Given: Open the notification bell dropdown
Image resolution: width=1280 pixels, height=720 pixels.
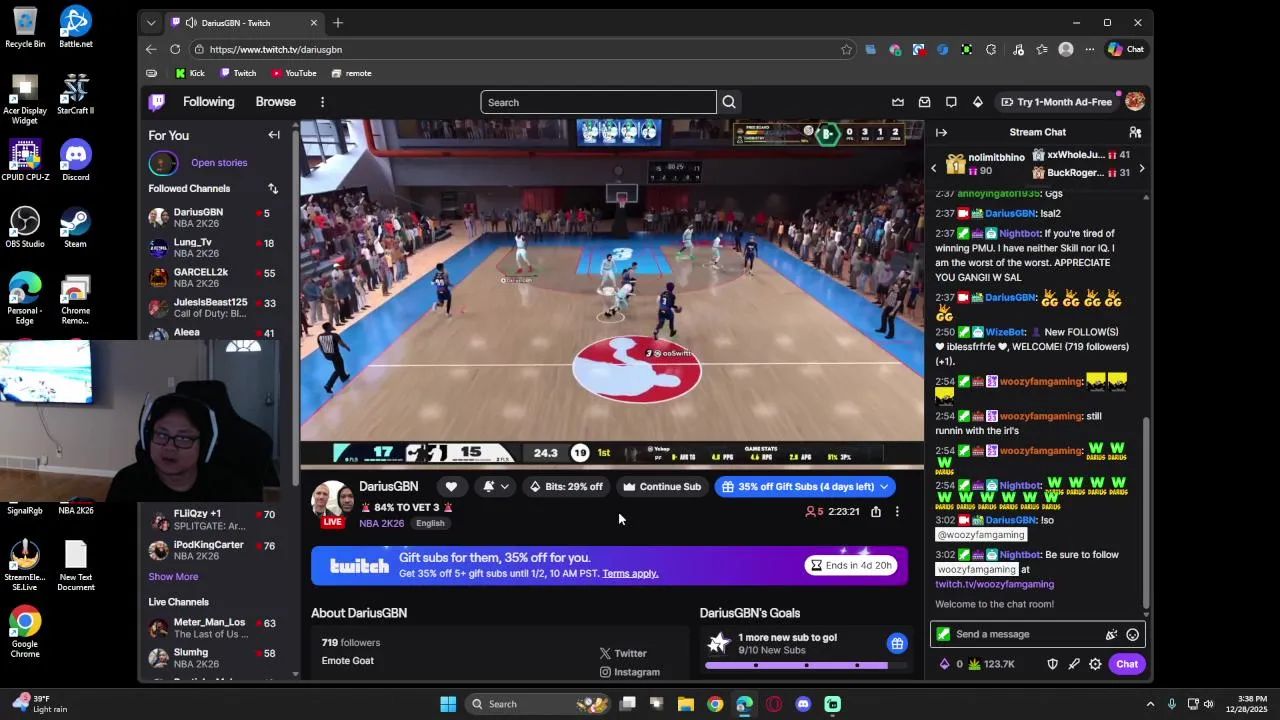Looking at the screenshot, I should click(495, 487).
